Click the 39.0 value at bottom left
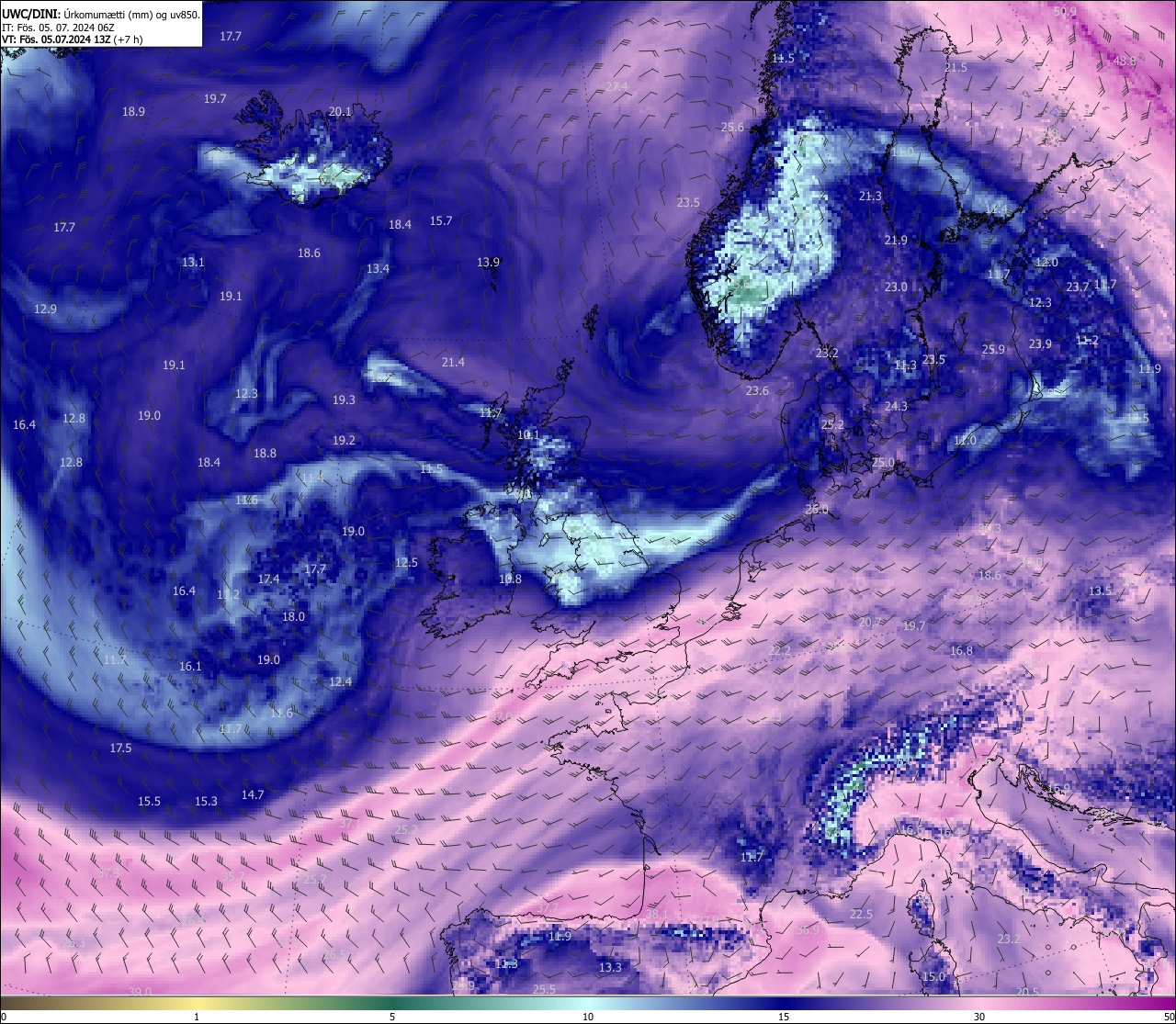The width and height of the screenshot is (1176, 1024). tap(140, 992)
